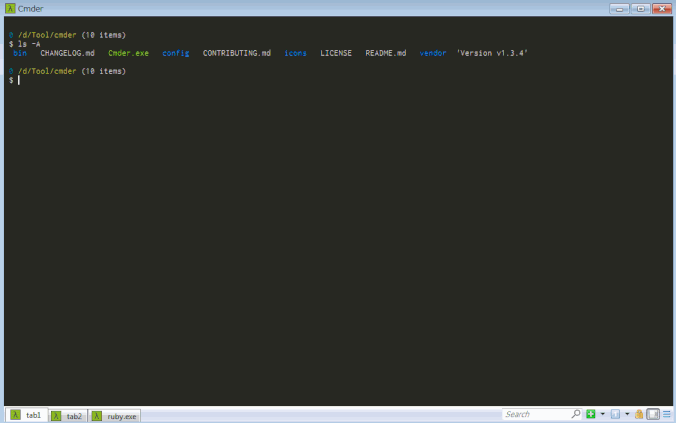Maximize the Cmder window
Viewport: 676px width, 423px height.
[x=641, y=9]
